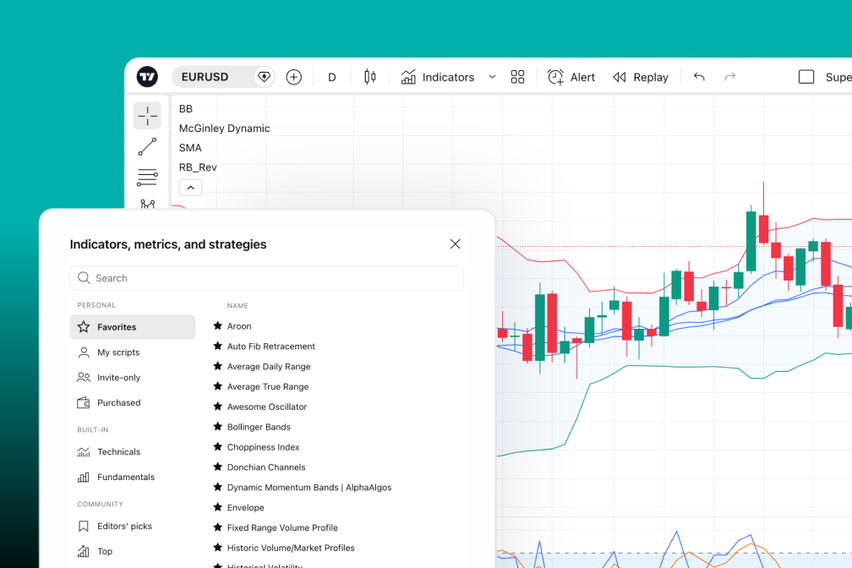Add the Aroon indicator
Viewport: 852px width, 568px height.
239,326
